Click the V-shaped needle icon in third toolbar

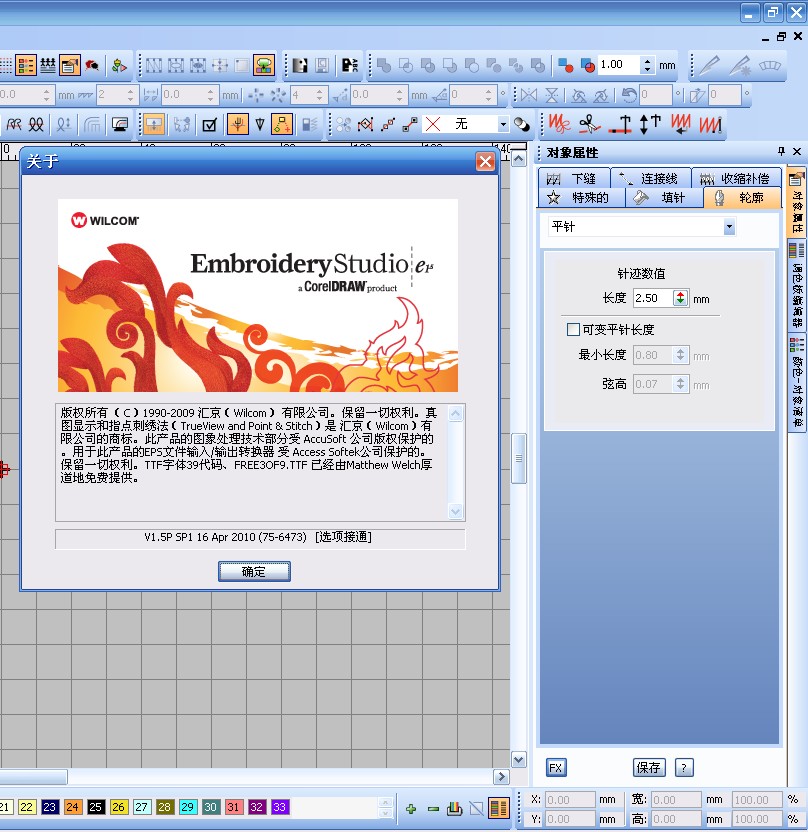point(260,125)
